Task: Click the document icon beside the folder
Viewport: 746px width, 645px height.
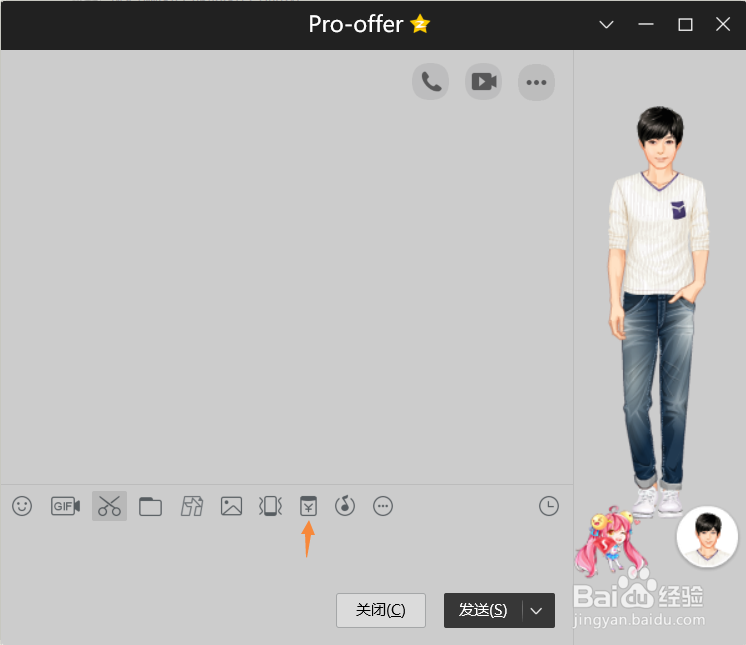Action: click(x=192, y=506)
